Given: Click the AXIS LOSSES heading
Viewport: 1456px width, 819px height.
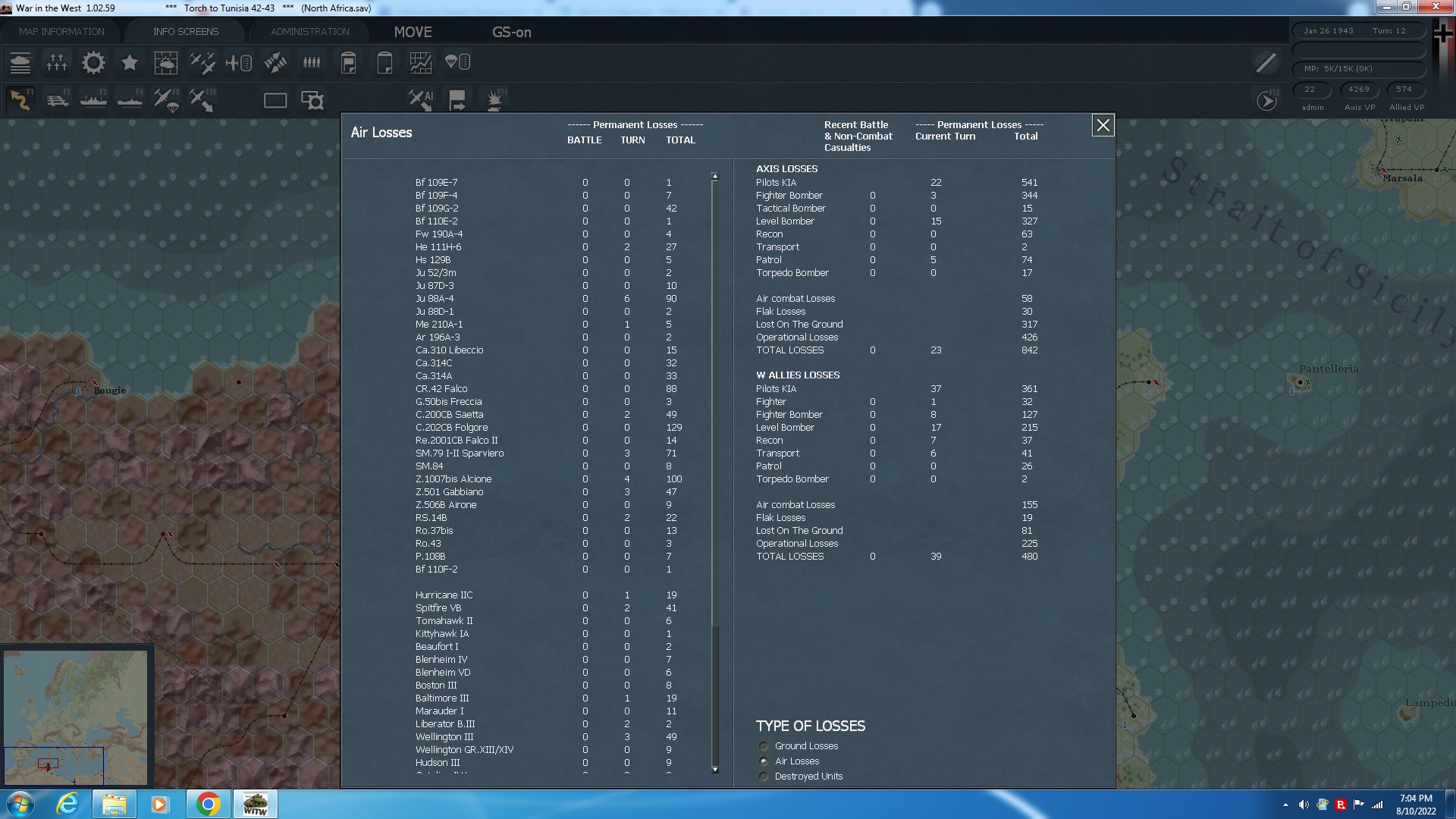Looking at the screenshot, I should click(x=786, y=169).
